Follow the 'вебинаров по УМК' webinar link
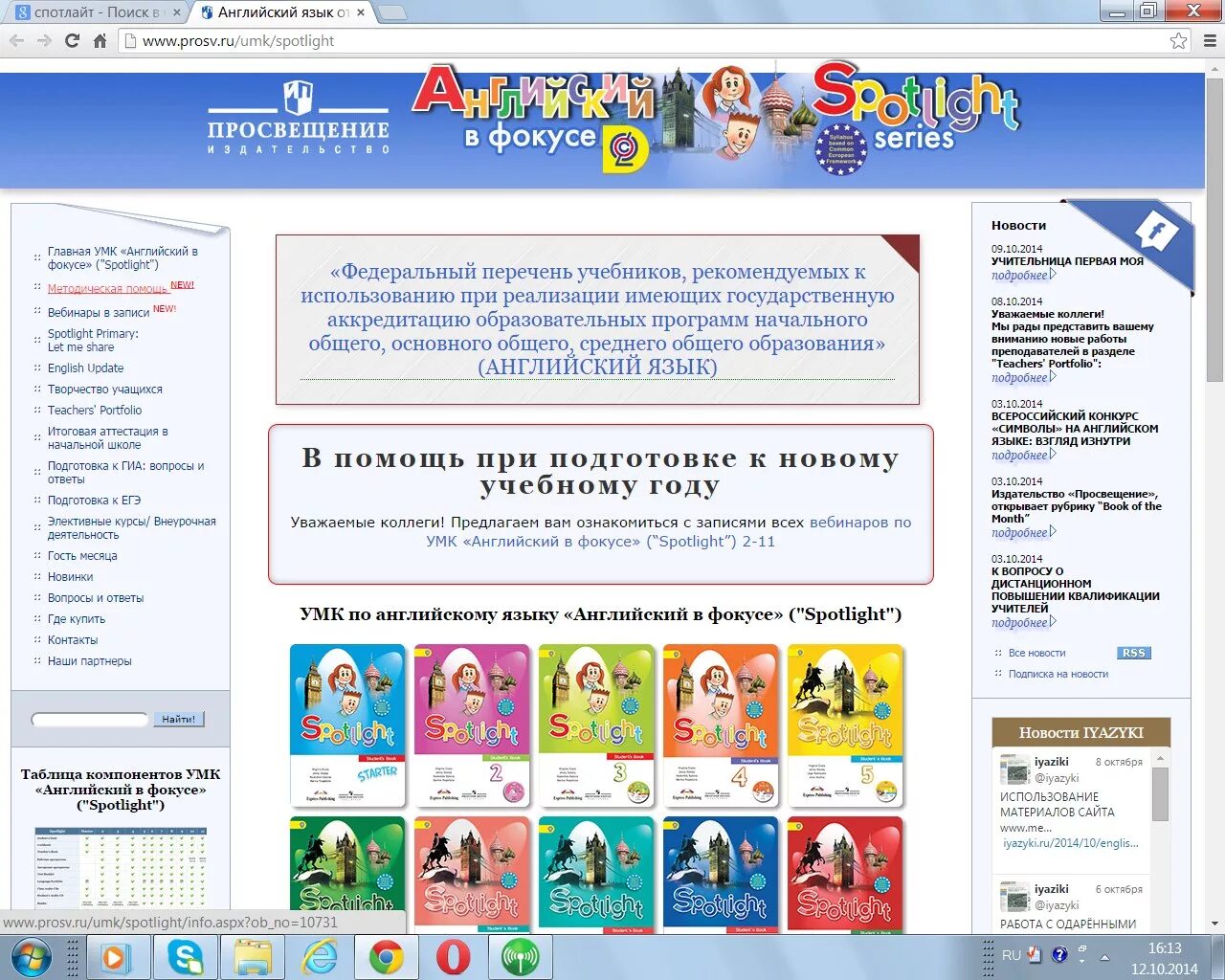 tap(669, 532)
